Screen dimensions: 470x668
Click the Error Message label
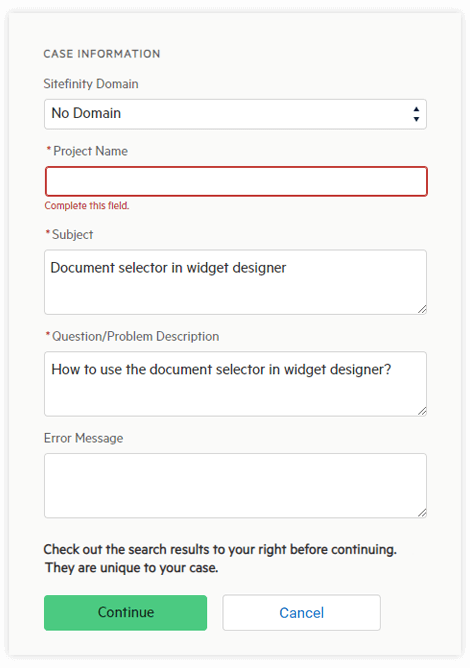click(x=84, y=438)
